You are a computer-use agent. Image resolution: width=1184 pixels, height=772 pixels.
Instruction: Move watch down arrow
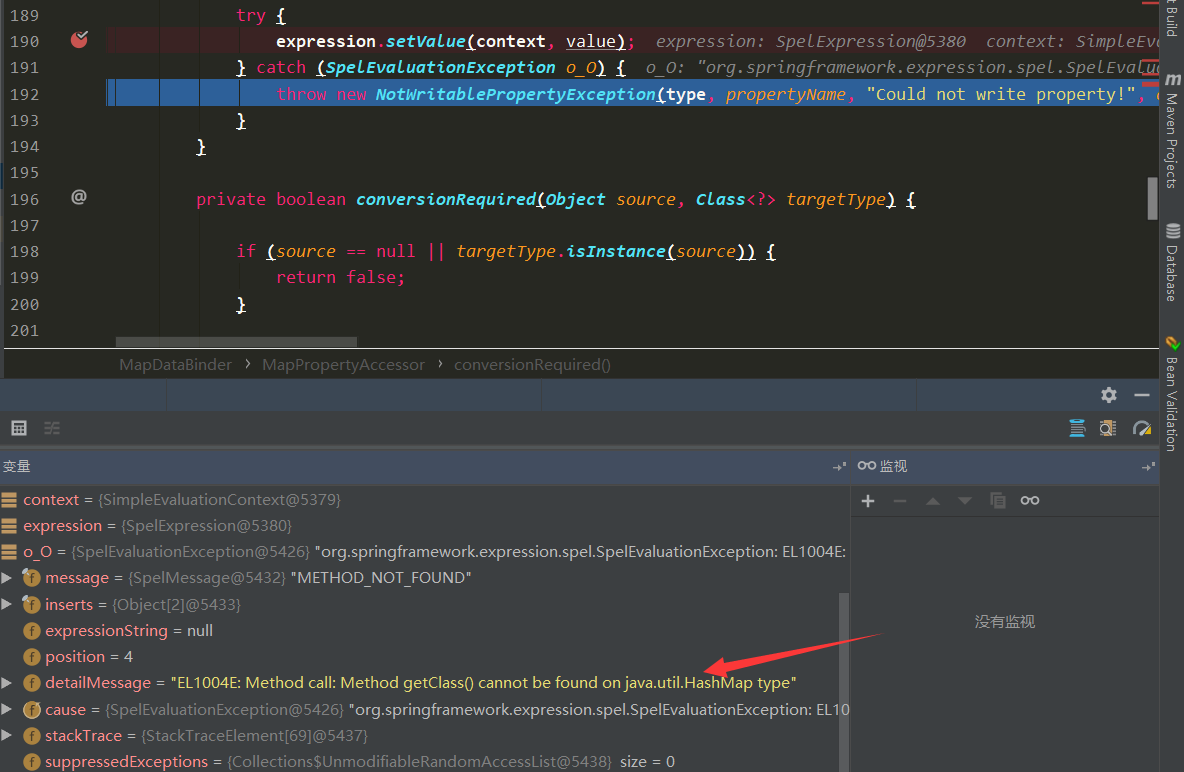[965, 501]
